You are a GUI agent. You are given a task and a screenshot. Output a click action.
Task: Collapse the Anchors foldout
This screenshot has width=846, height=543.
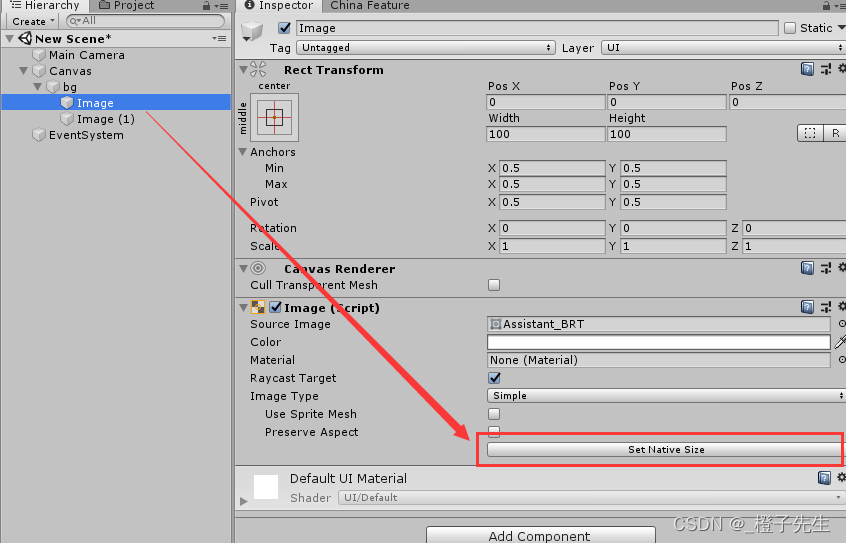tap(243, 152)
